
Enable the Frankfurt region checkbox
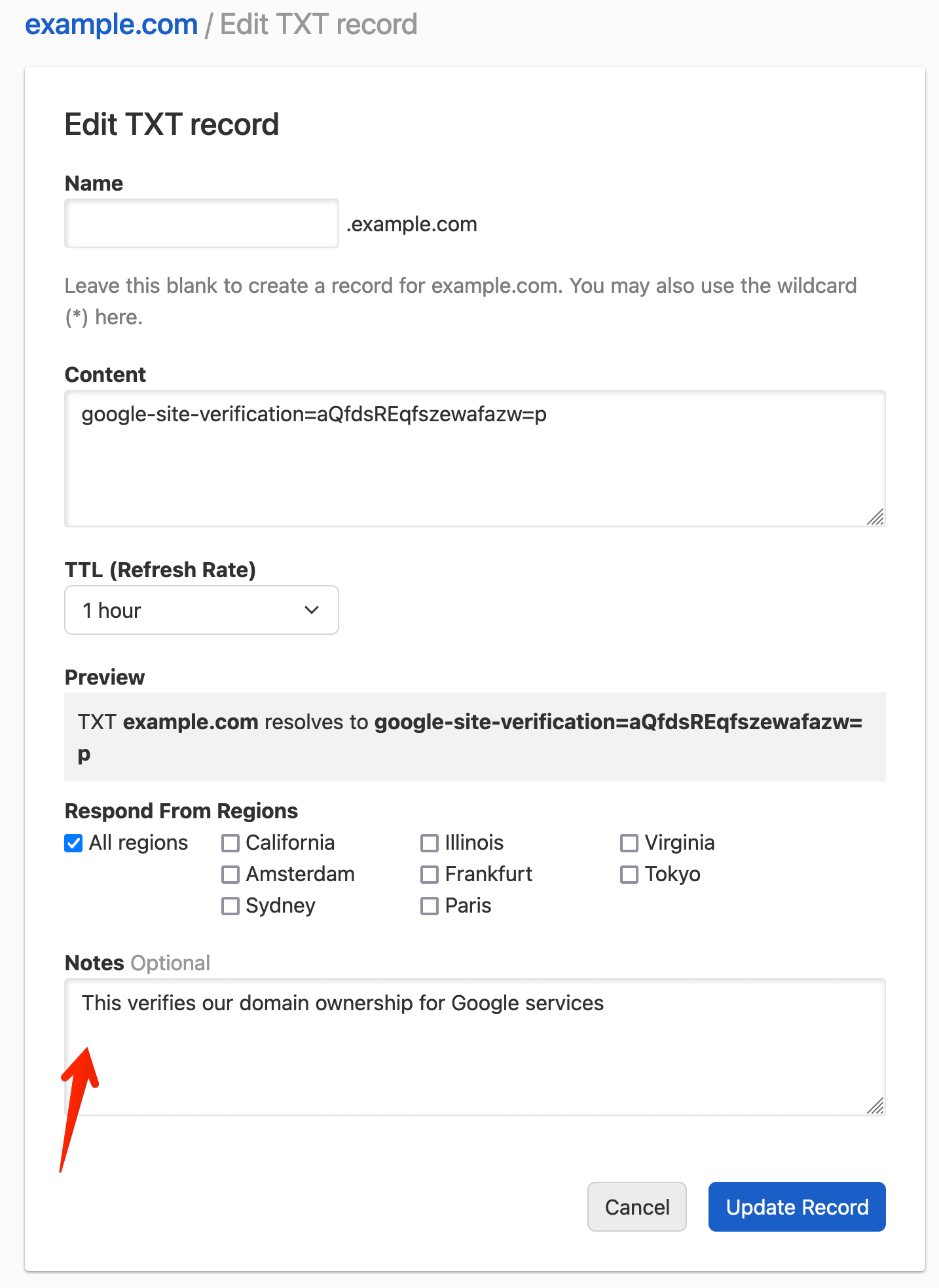[x=430, y=875]
